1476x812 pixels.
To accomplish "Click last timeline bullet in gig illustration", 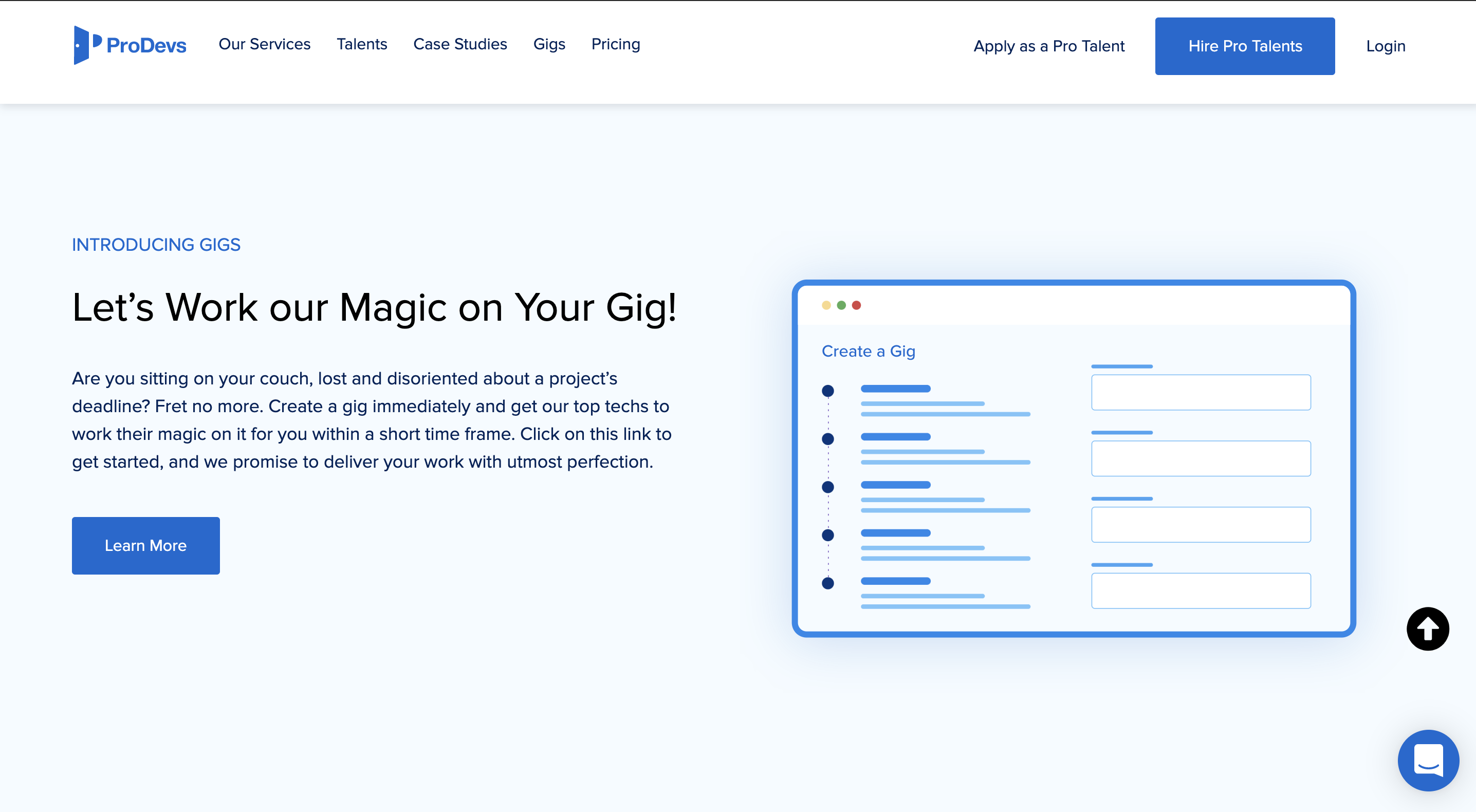I will pyautogui.click(x=827, y=583).
